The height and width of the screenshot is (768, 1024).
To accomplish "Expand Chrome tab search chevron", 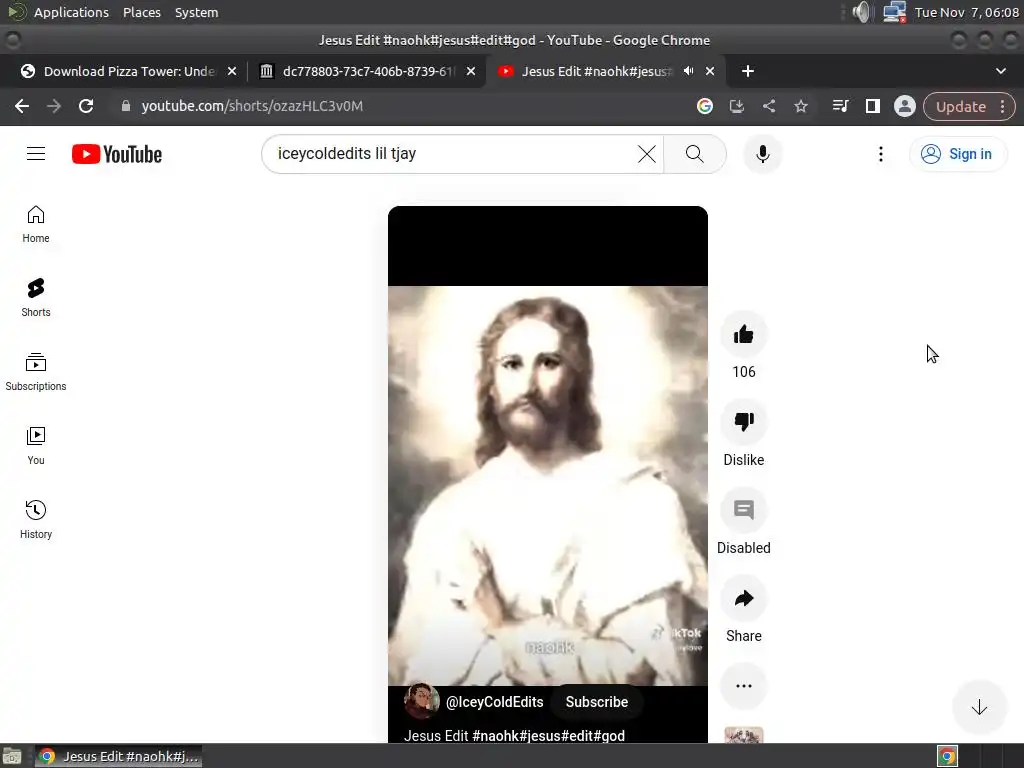I will coord(1000,71).
